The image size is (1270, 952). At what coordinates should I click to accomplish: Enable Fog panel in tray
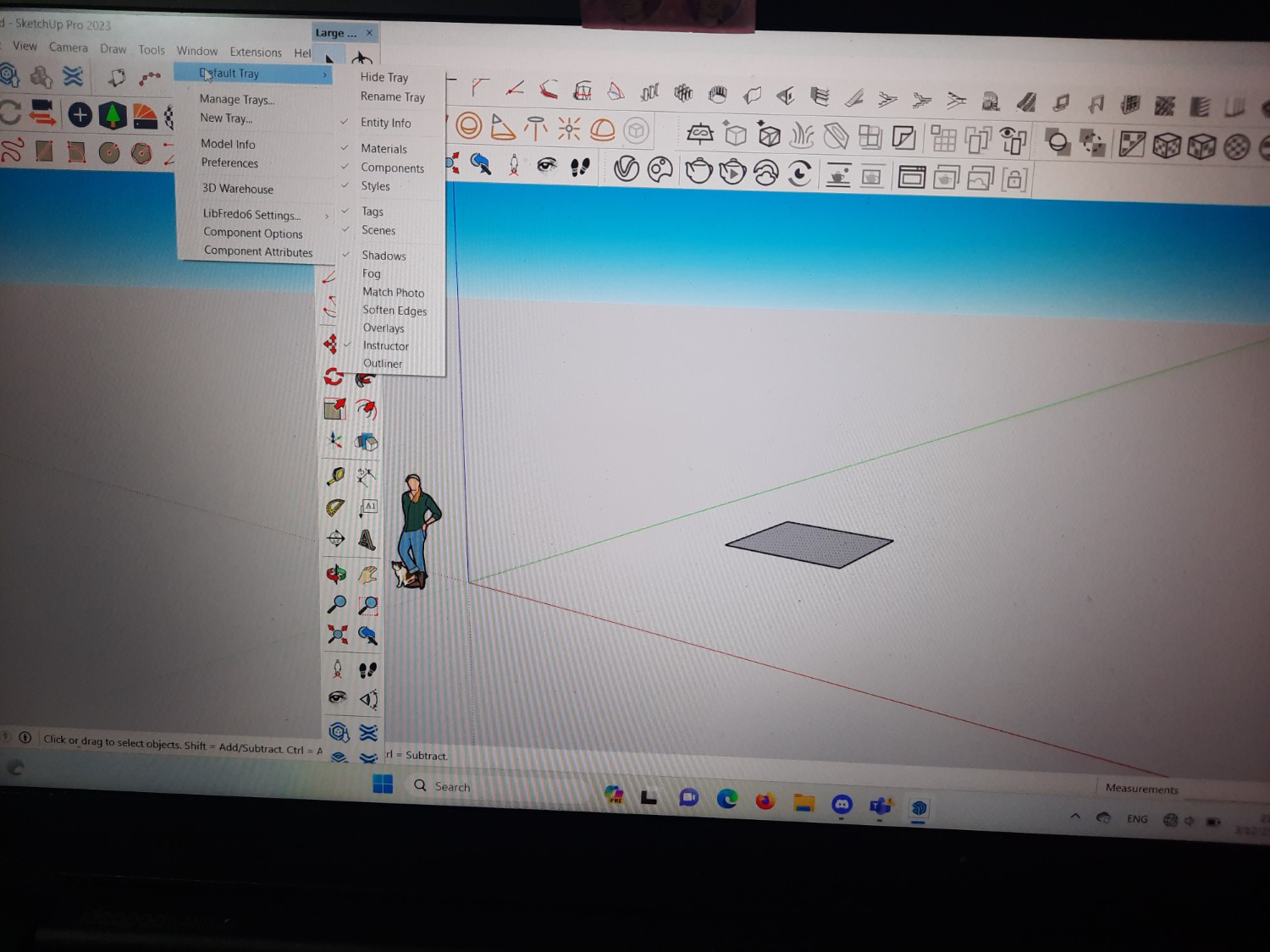(372, 273)
